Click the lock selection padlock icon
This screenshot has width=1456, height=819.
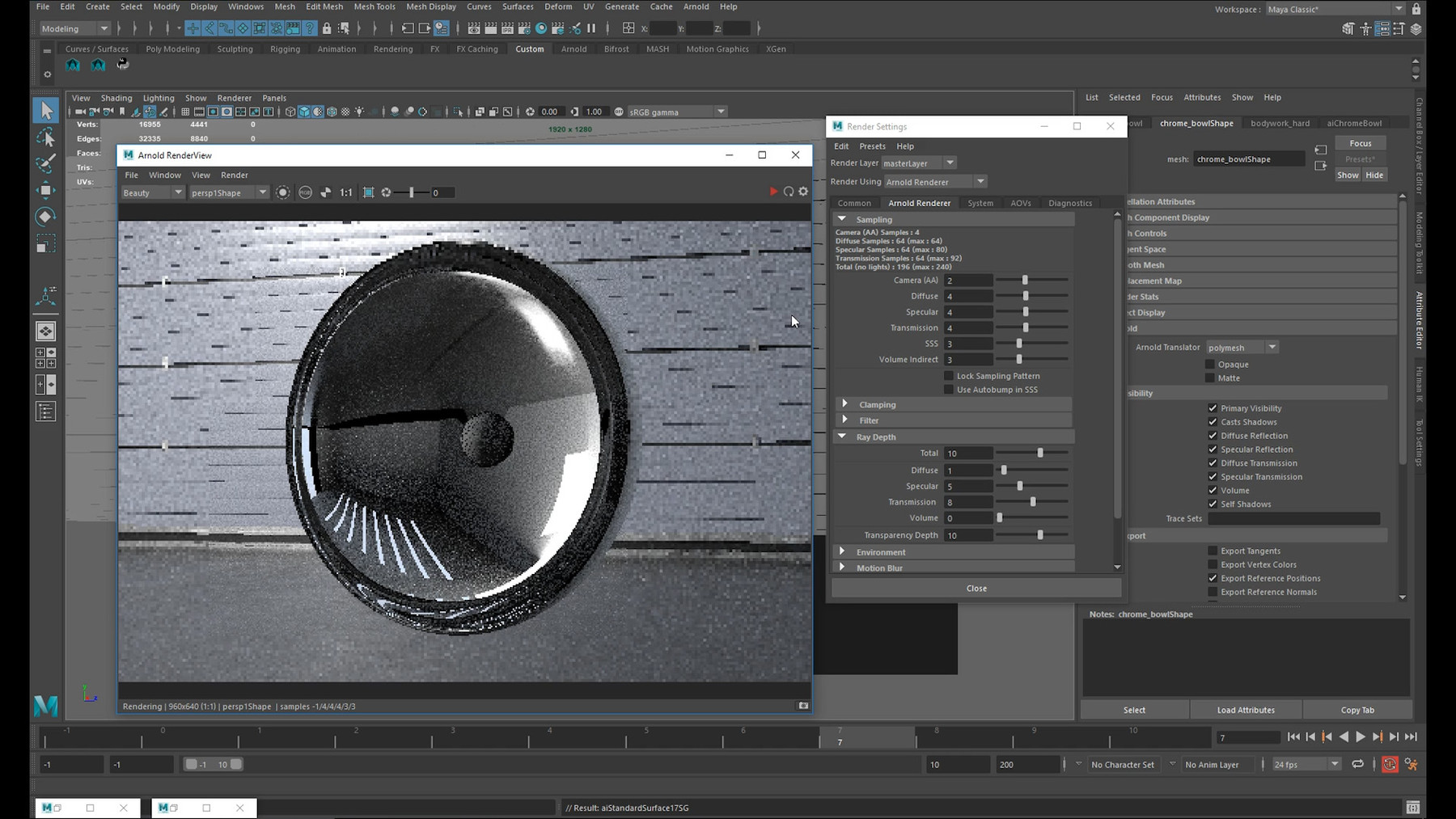point(327,28)
